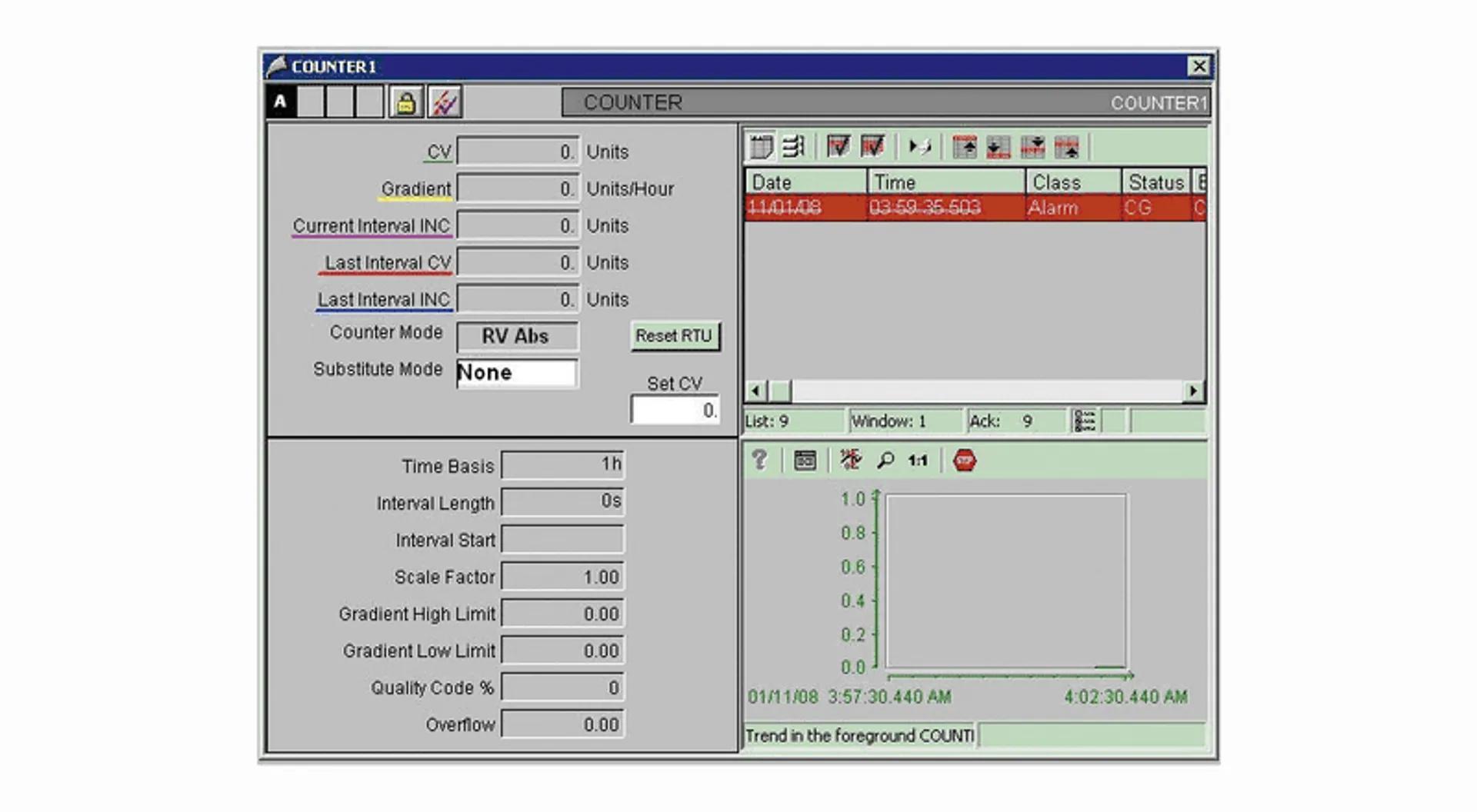Click the second acknowledge checkmark icon

click(x=873, y=146)
